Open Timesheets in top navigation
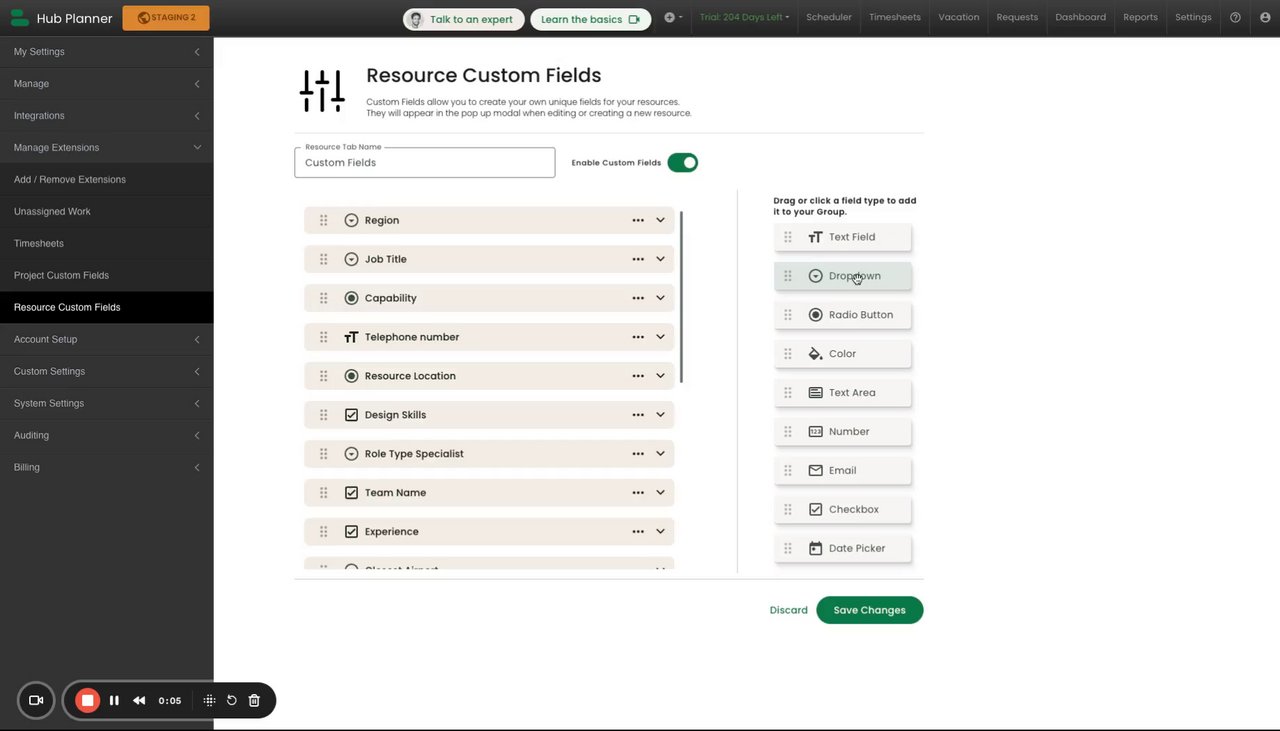1280x731 pixels. click(x=894, y=17)
